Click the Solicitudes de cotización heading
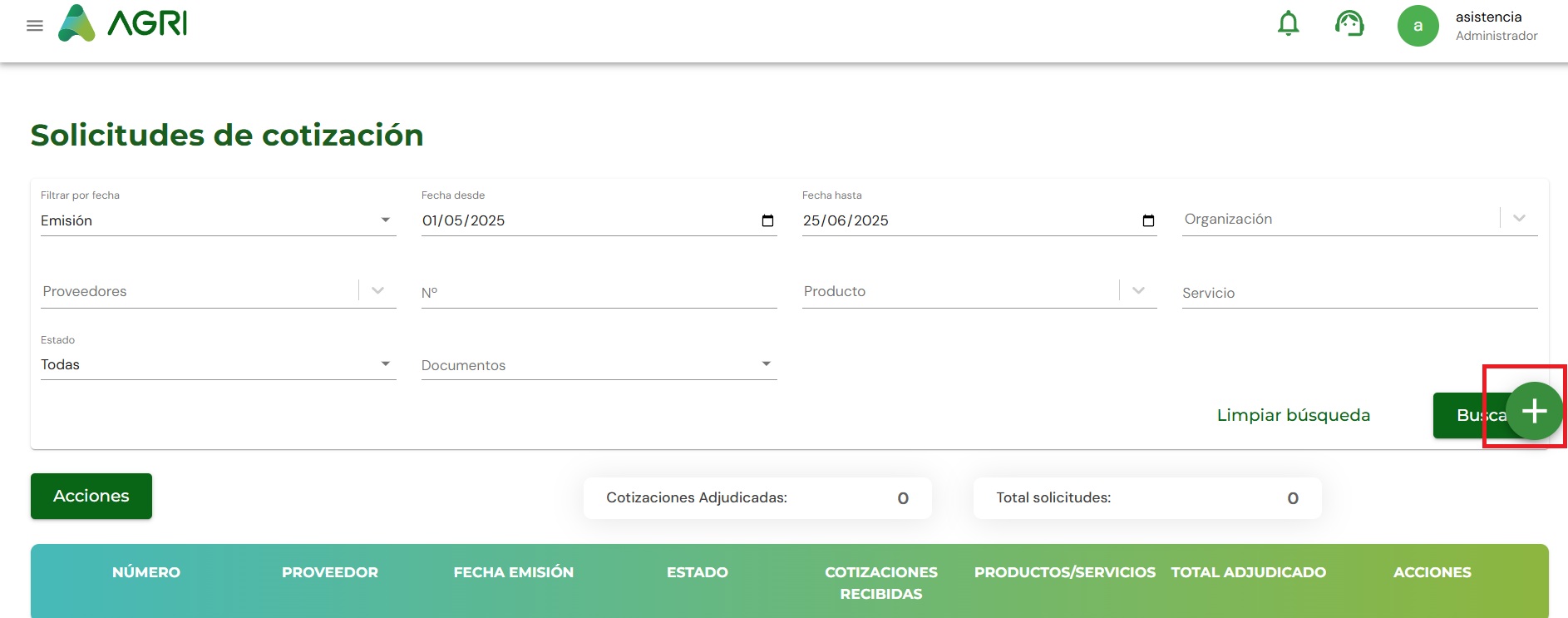Screen dimensions: 1568x618 [227, 135]
